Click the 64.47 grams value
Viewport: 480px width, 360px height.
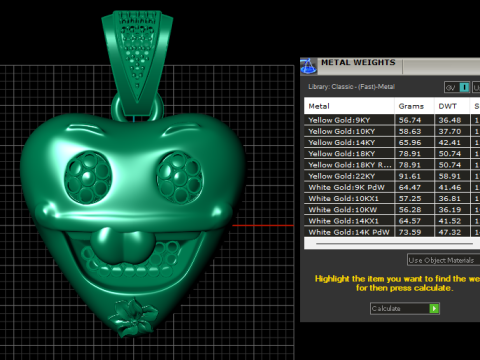[x=410, y=187]
